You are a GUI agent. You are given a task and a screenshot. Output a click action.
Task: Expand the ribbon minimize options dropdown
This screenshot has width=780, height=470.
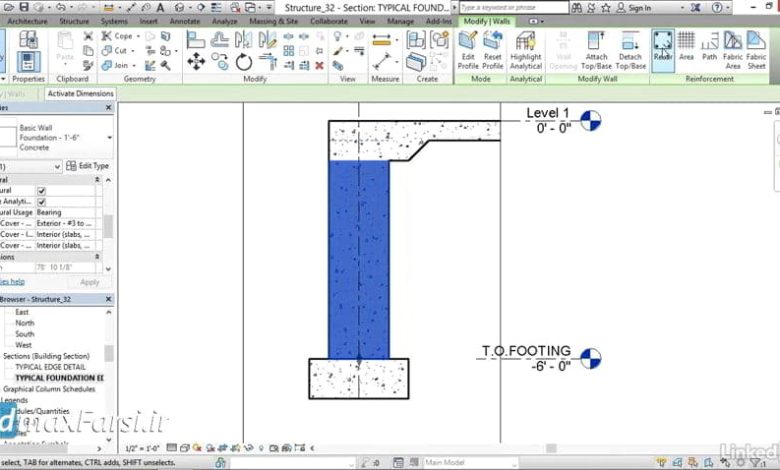coord(542,21)
